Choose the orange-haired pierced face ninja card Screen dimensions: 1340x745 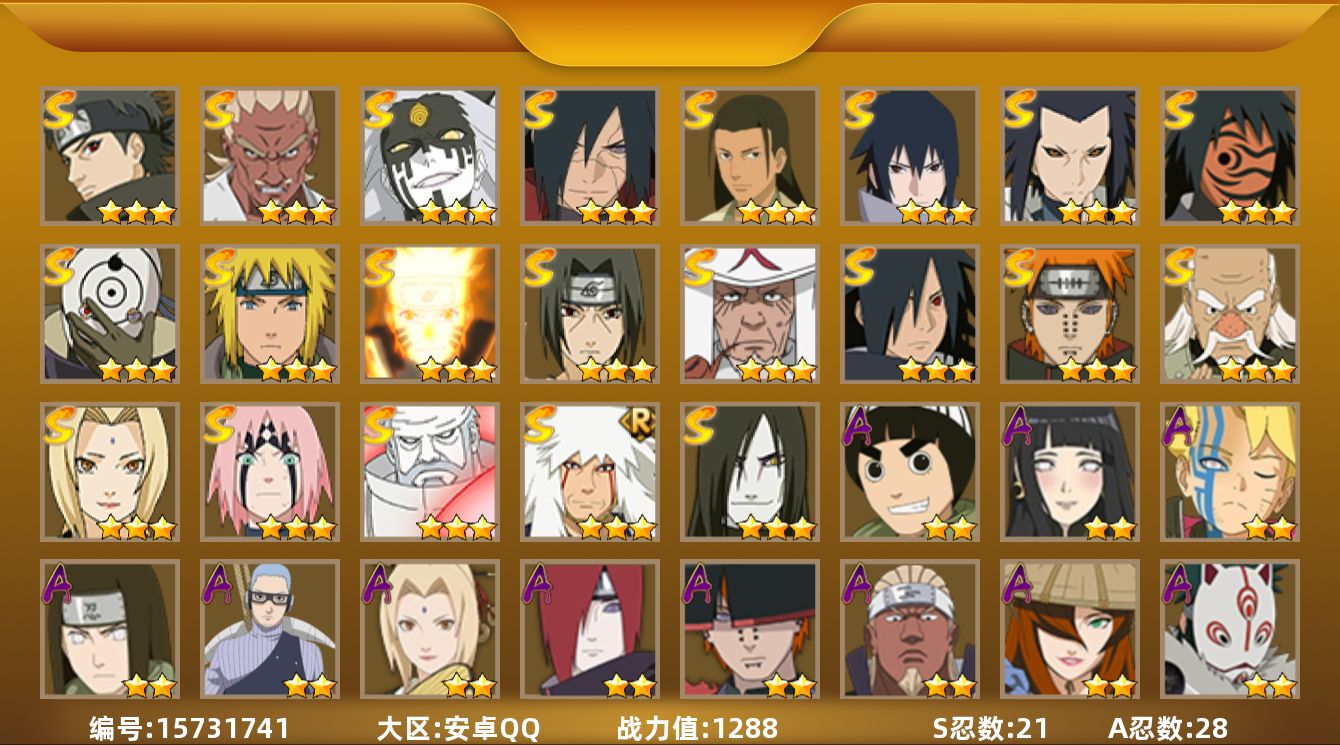[1069, 314]
